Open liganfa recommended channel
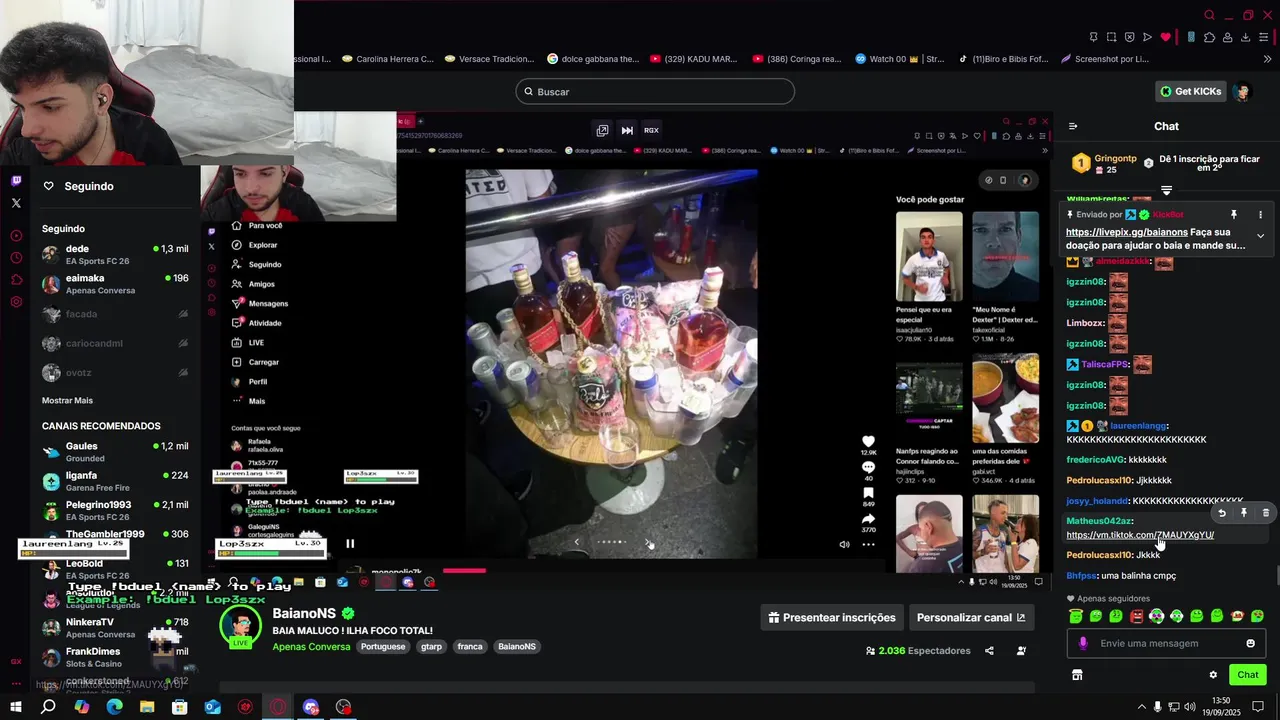This screenshot has width=1280, height=720. point(115,481)
